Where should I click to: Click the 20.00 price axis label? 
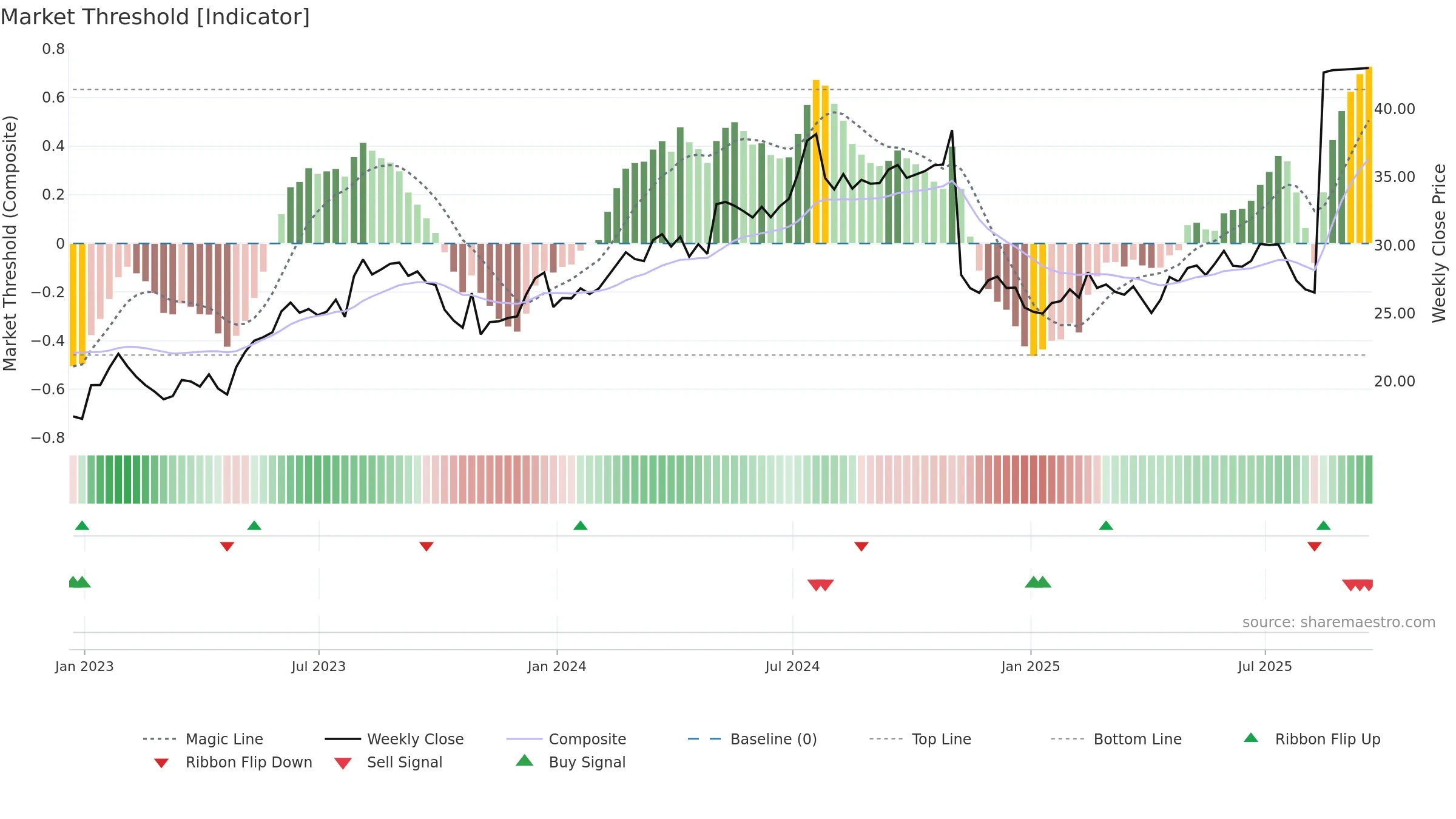click(1395, 381)
